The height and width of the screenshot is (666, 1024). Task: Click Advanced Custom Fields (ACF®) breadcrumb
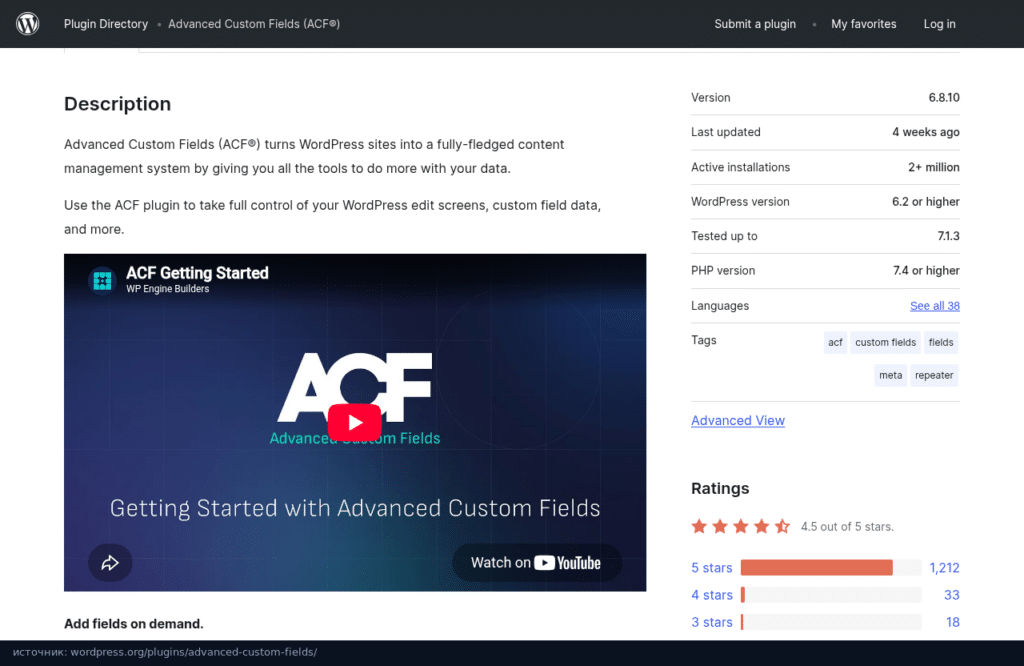coord(254,24)
